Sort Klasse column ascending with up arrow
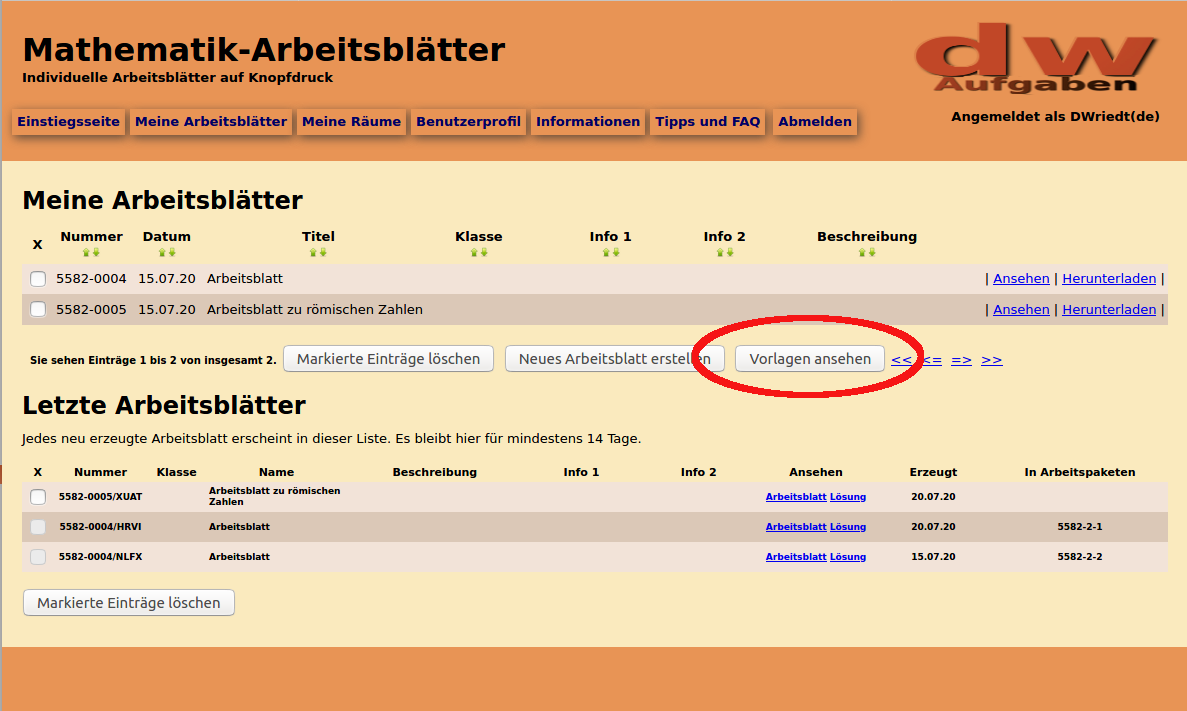1187x711 pixels. pos(474,252)
